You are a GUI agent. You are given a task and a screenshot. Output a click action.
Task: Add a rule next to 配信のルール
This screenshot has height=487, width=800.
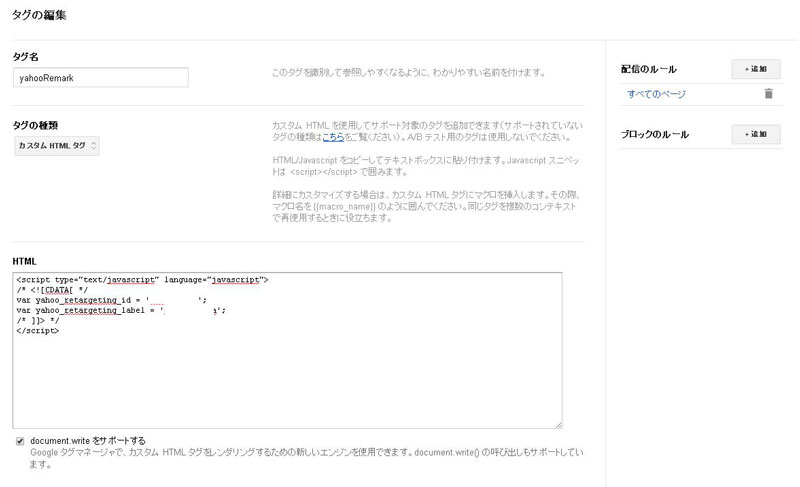[x=756, y=69]
